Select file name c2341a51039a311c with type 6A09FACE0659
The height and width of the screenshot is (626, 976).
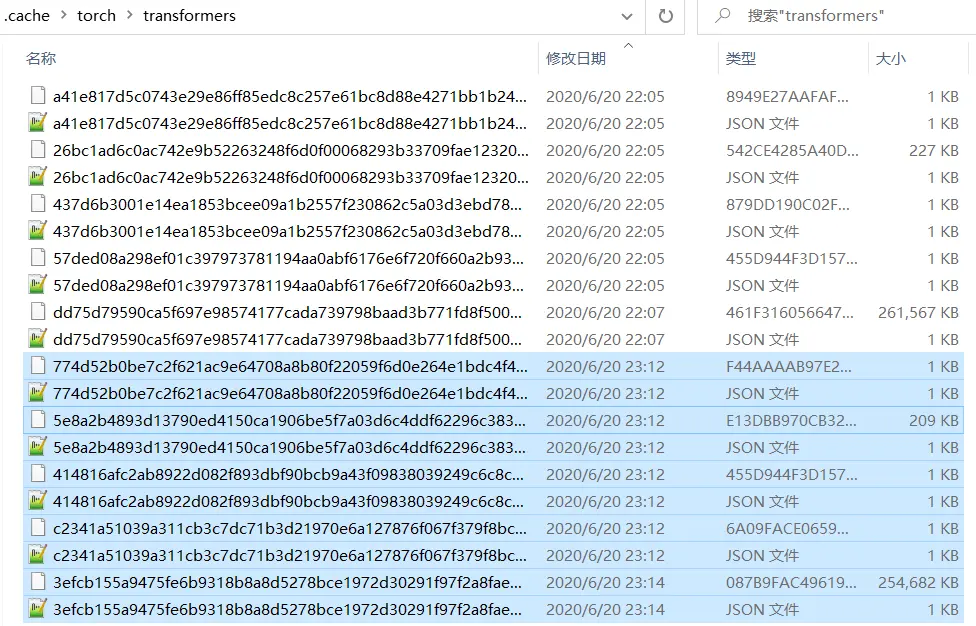(x=290, y=528)
